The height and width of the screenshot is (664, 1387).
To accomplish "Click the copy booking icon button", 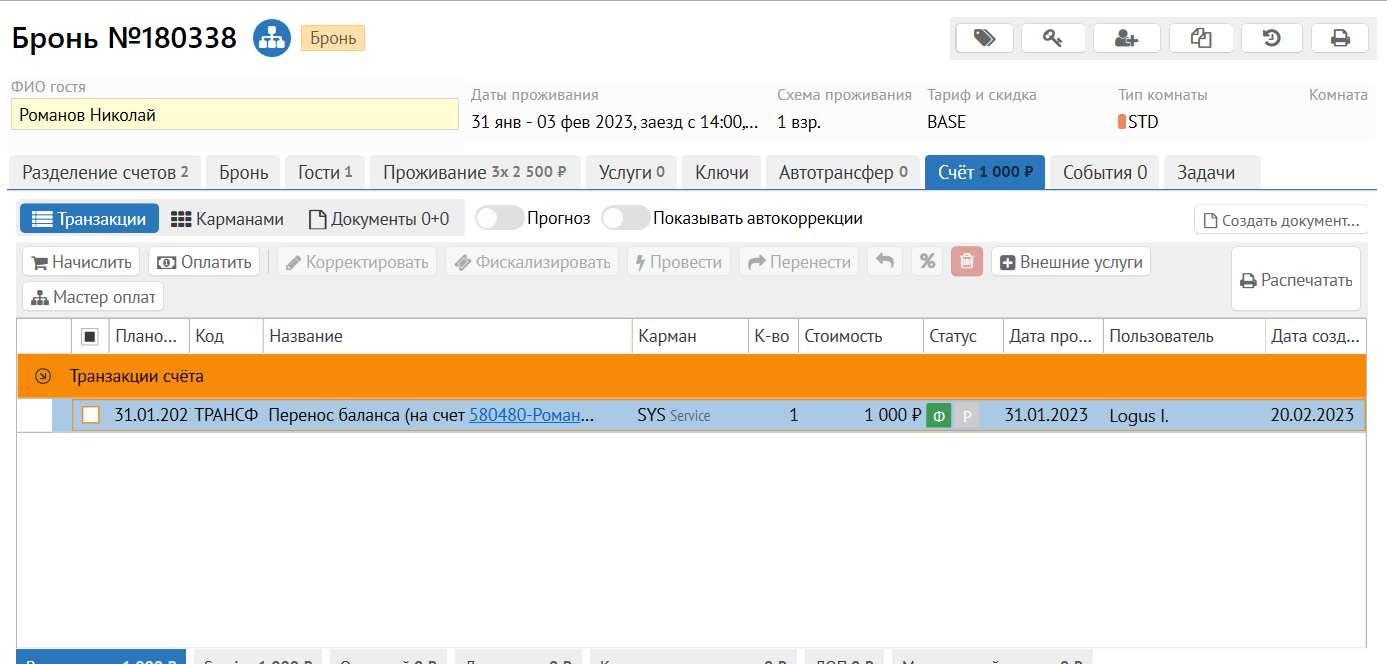I will click(x=1201, y=38).
